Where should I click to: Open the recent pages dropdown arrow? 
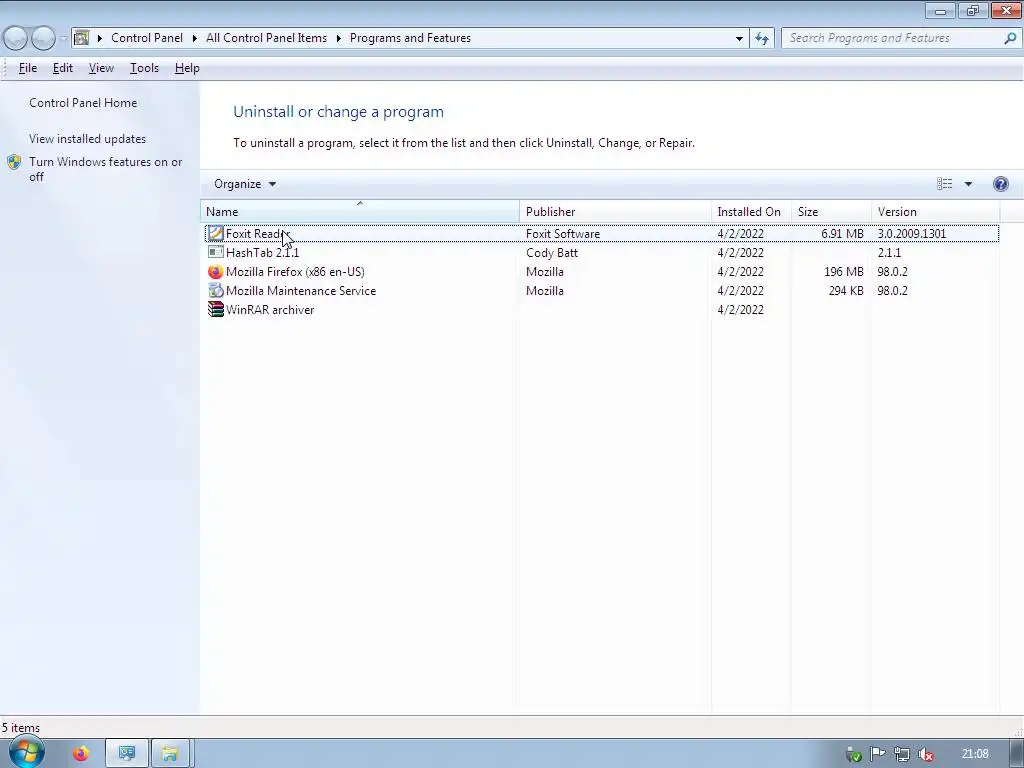pos(64,38)
